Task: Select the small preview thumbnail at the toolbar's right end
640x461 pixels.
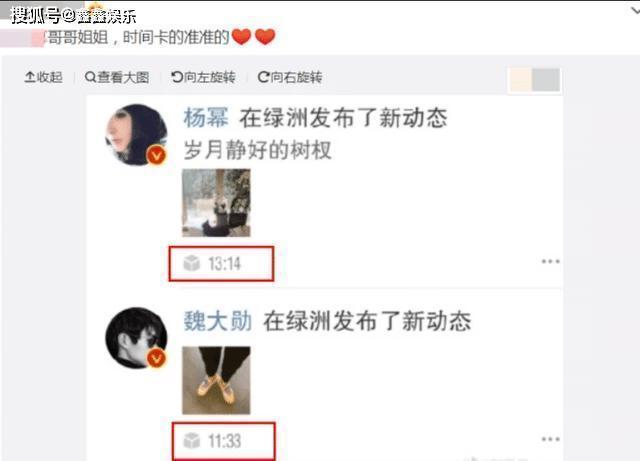Action: click(x=534, y=80)
